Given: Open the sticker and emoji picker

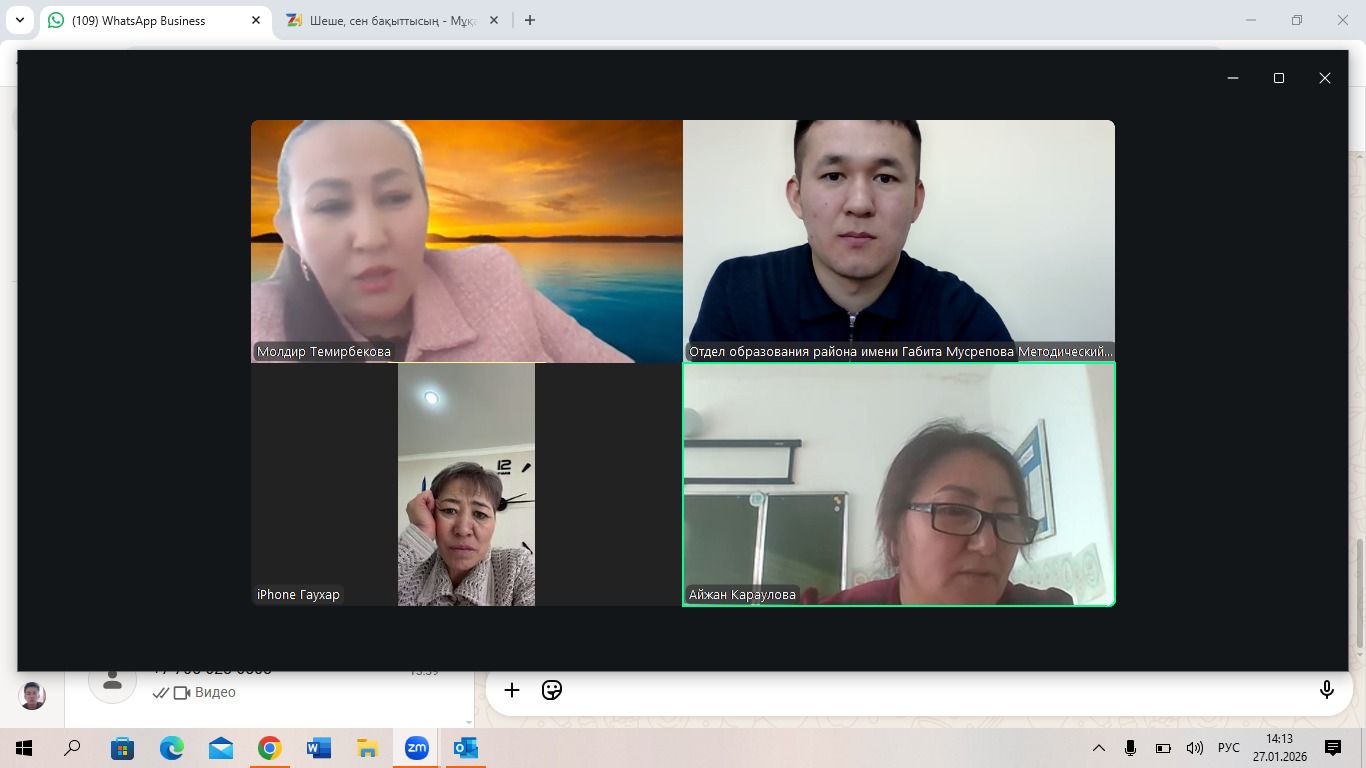Looking at the screenshot, I should (x=551, y=690).
